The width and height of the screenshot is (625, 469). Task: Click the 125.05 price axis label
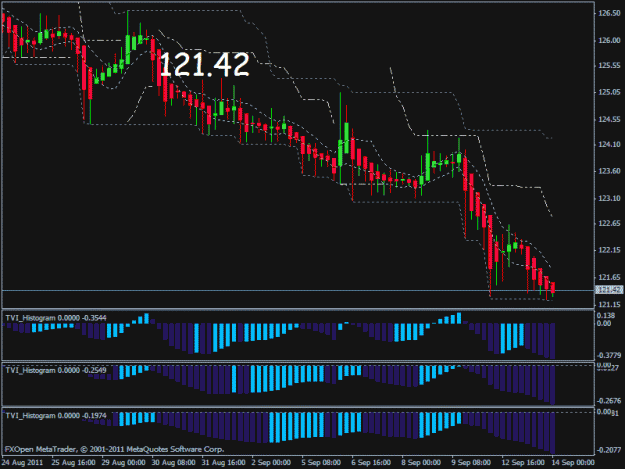[x=609, y=92]
